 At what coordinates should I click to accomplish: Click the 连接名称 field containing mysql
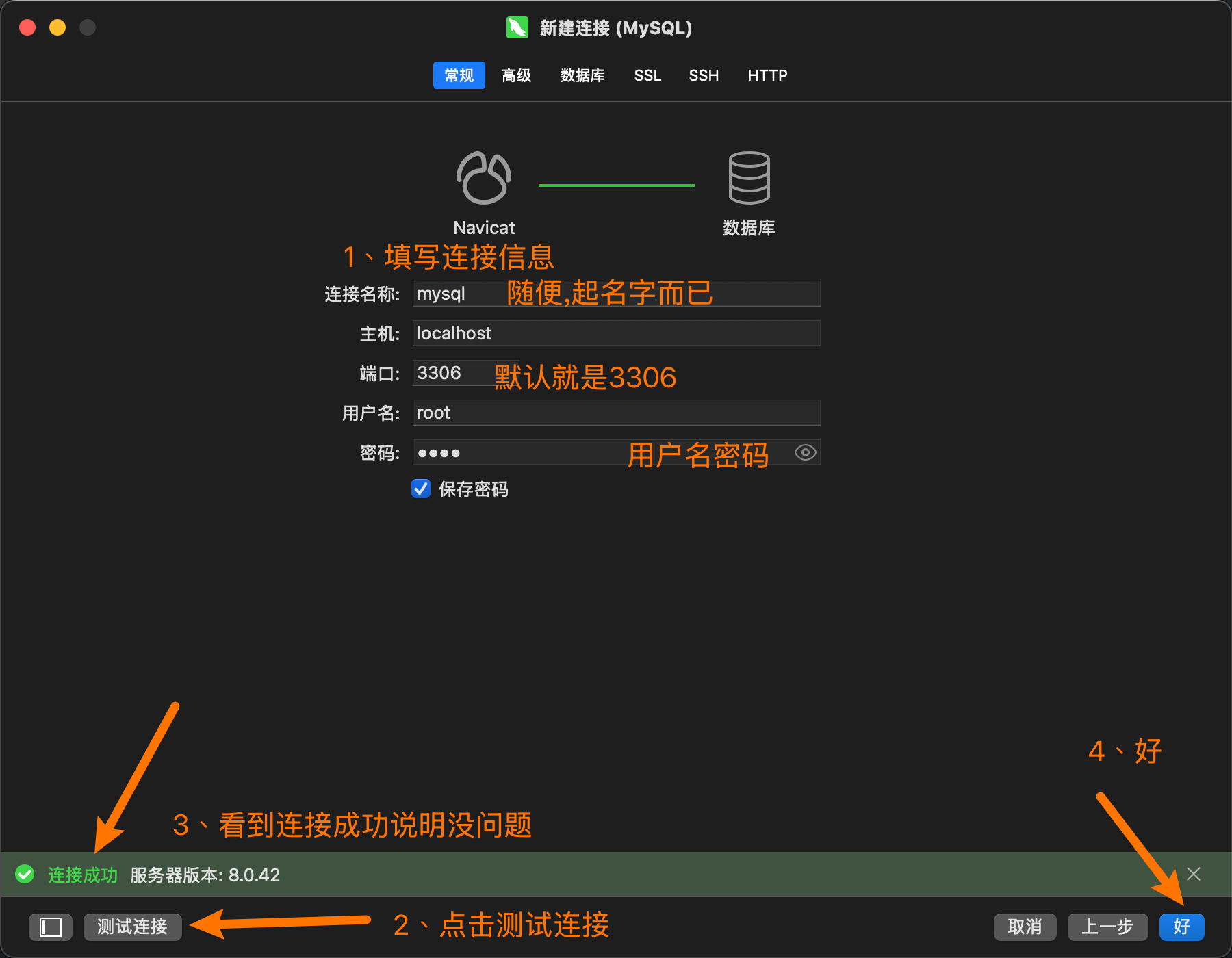[616, 294]
